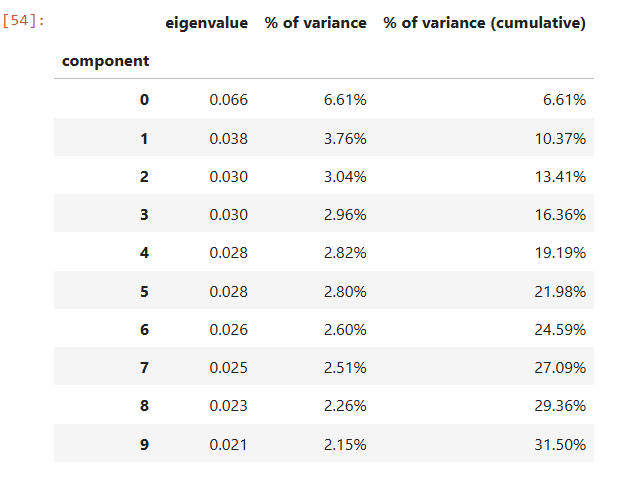Click the [54] output prompt label
Image resolution: width=643 pixels, height=481 pixels.
point(25,20)
